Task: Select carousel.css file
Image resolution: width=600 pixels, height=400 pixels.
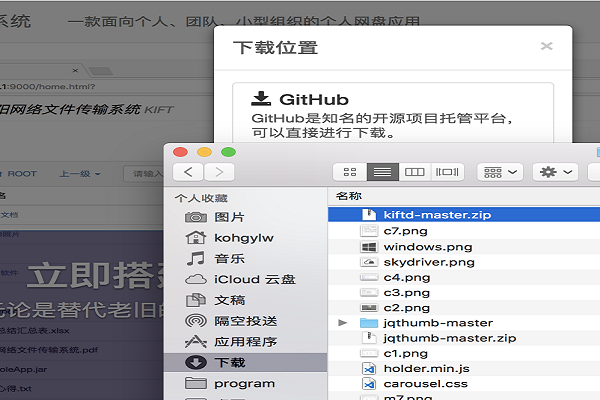Action: (x=464, y=384)
